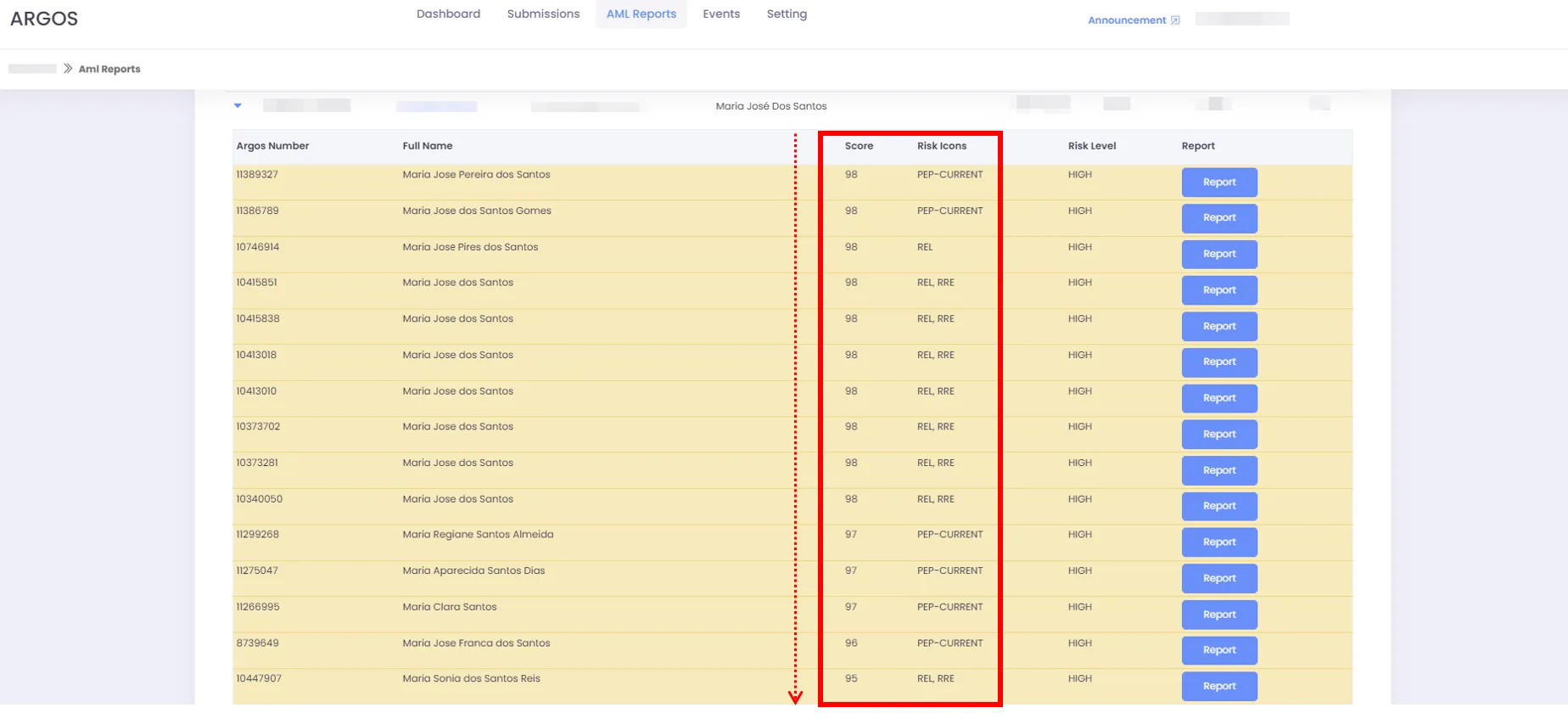Click the ARGOS logo

pos(44,19)
